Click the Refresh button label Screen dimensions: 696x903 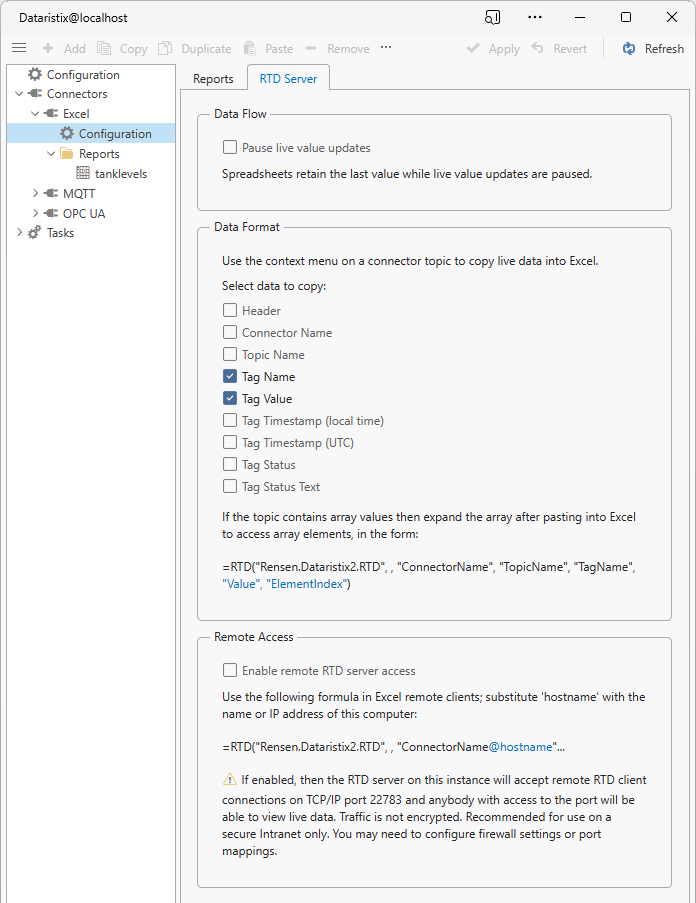point(664,48)
